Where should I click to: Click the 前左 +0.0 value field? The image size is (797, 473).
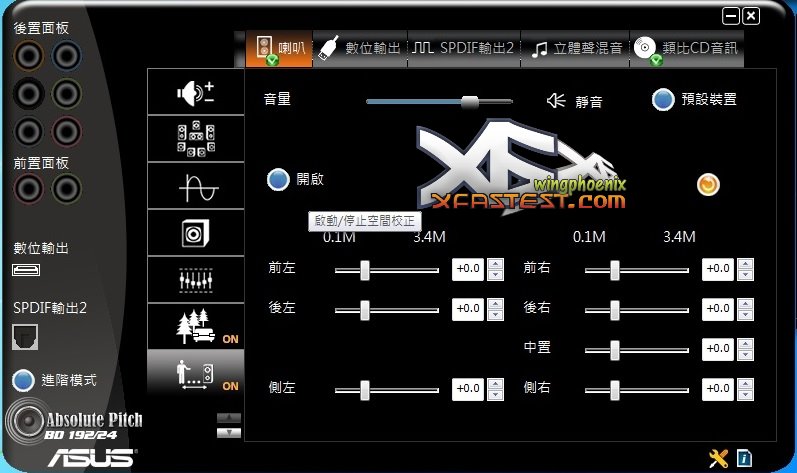click(x=468, y=269)
